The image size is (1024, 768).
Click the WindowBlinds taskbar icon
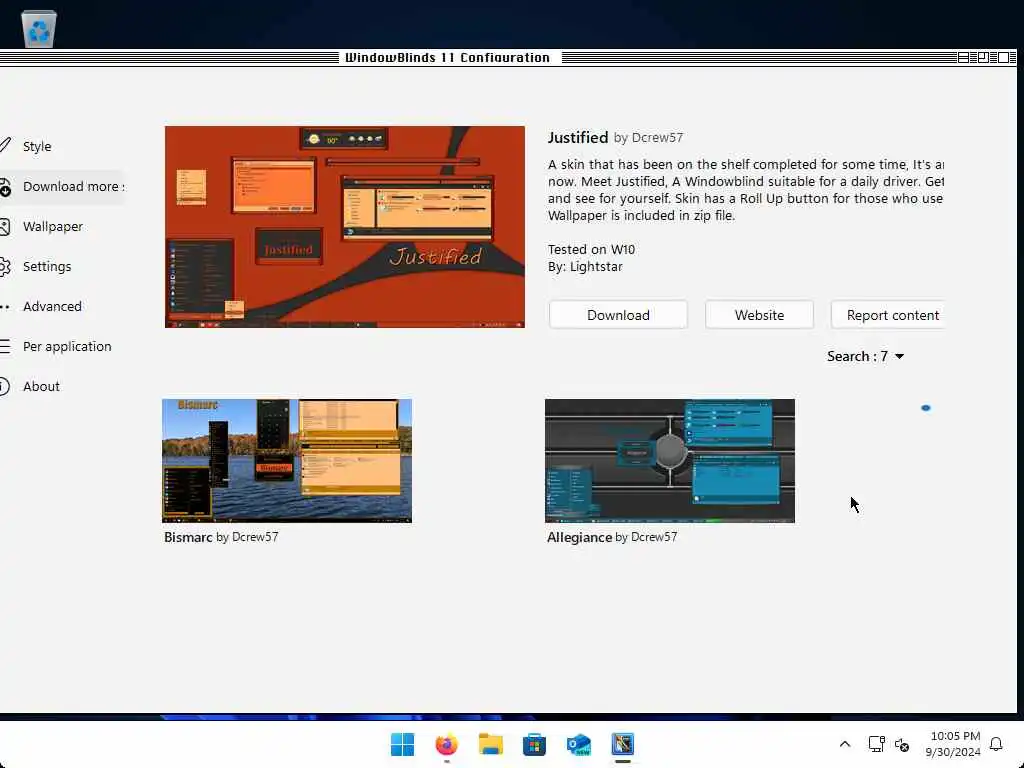pyautogui.click(x=623, y=744)
